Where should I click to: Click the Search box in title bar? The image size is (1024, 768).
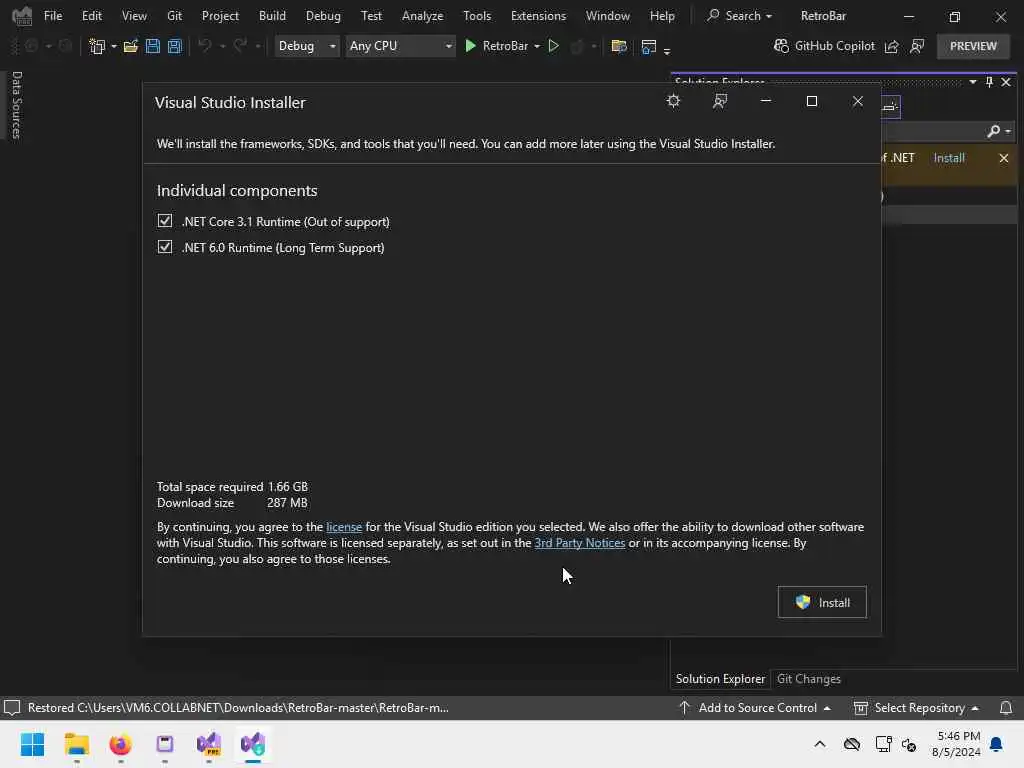click(x=739, y=16)
